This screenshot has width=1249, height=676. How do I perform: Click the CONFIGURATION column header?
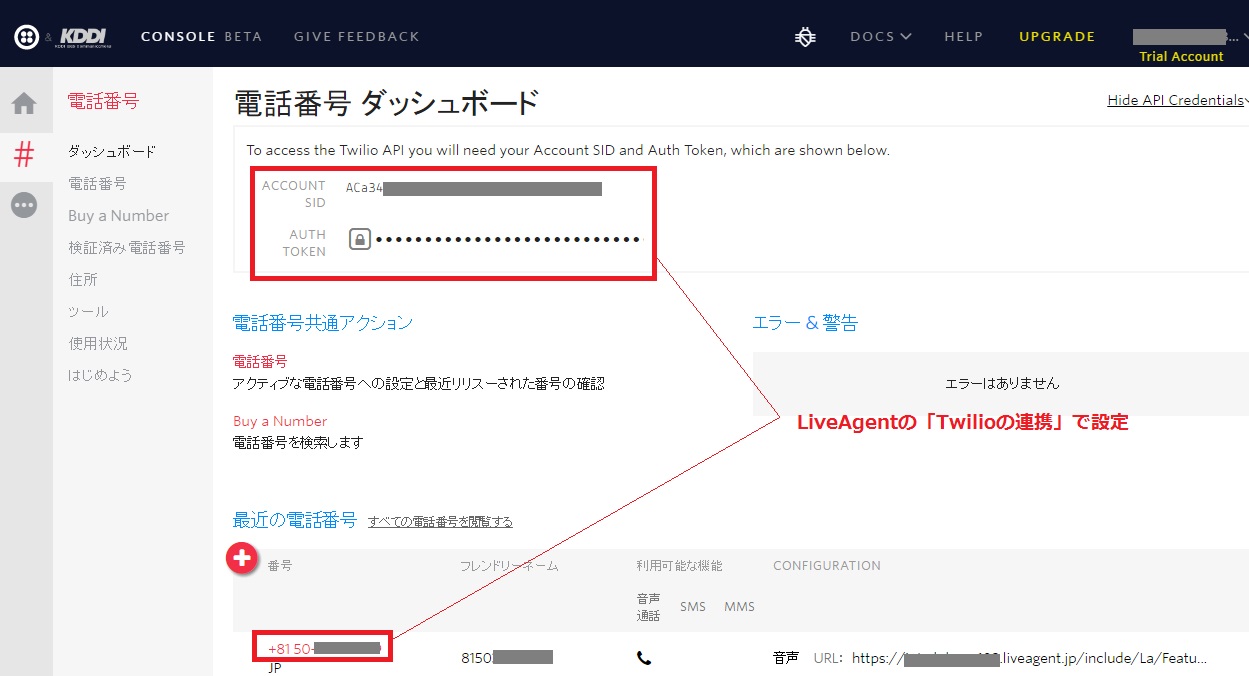point(827,566)
